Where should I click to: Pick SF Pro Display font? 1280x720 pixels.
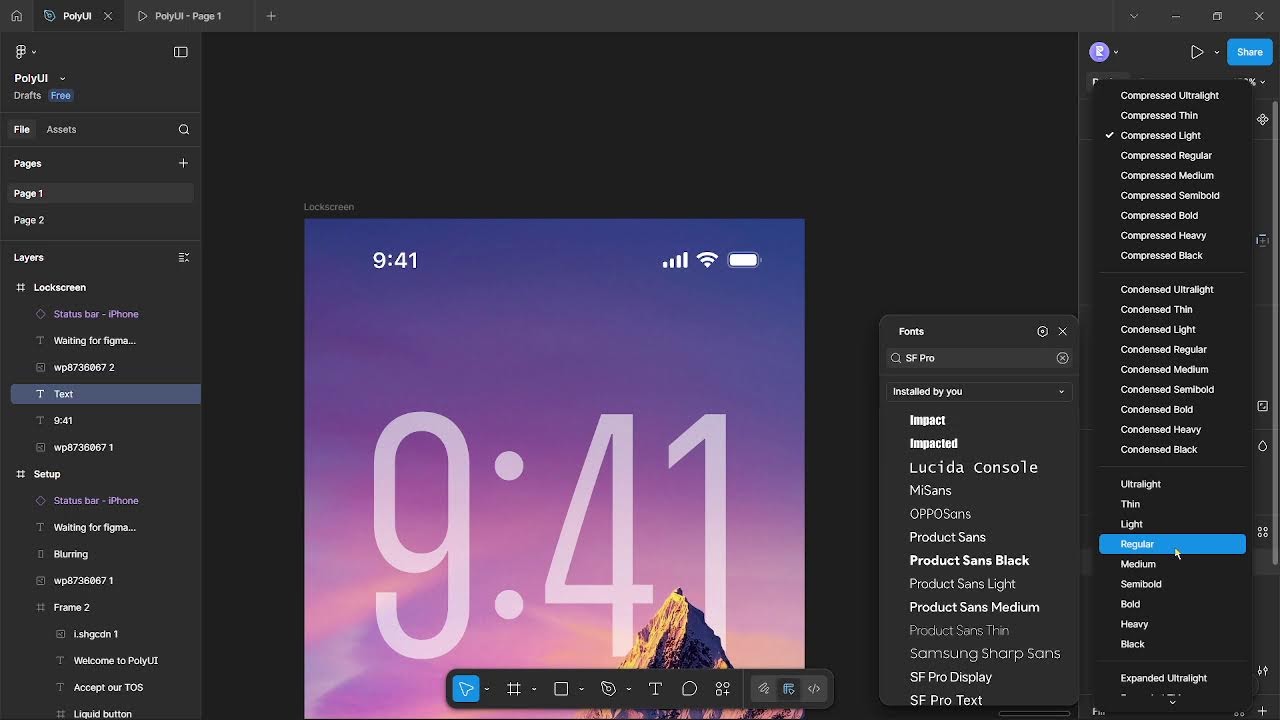tap(951, 677)
